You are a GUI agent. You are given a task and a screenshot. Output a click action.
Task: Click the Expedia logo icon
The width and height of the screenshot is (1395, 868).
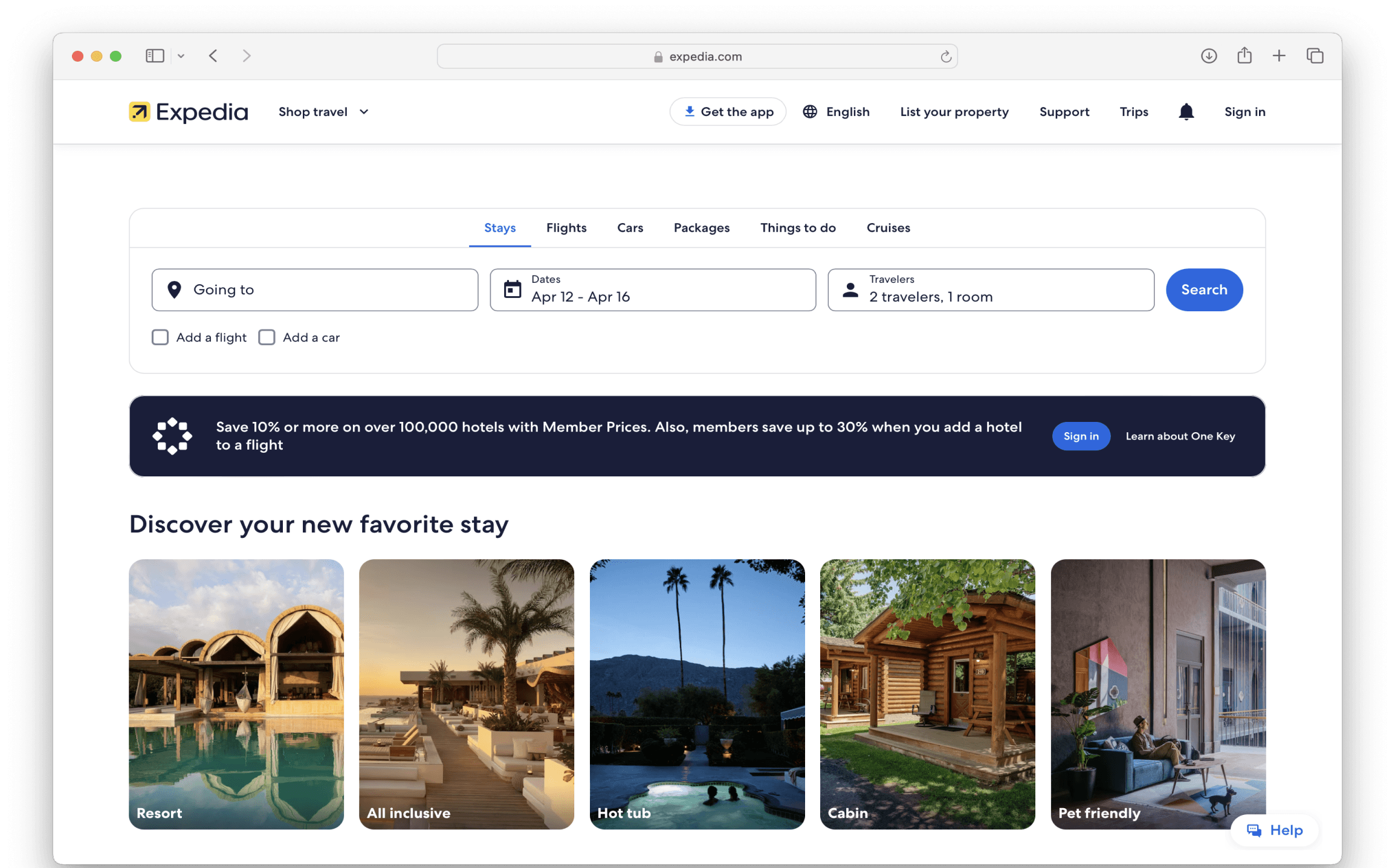pyautogui.click(x=140, y=112)
